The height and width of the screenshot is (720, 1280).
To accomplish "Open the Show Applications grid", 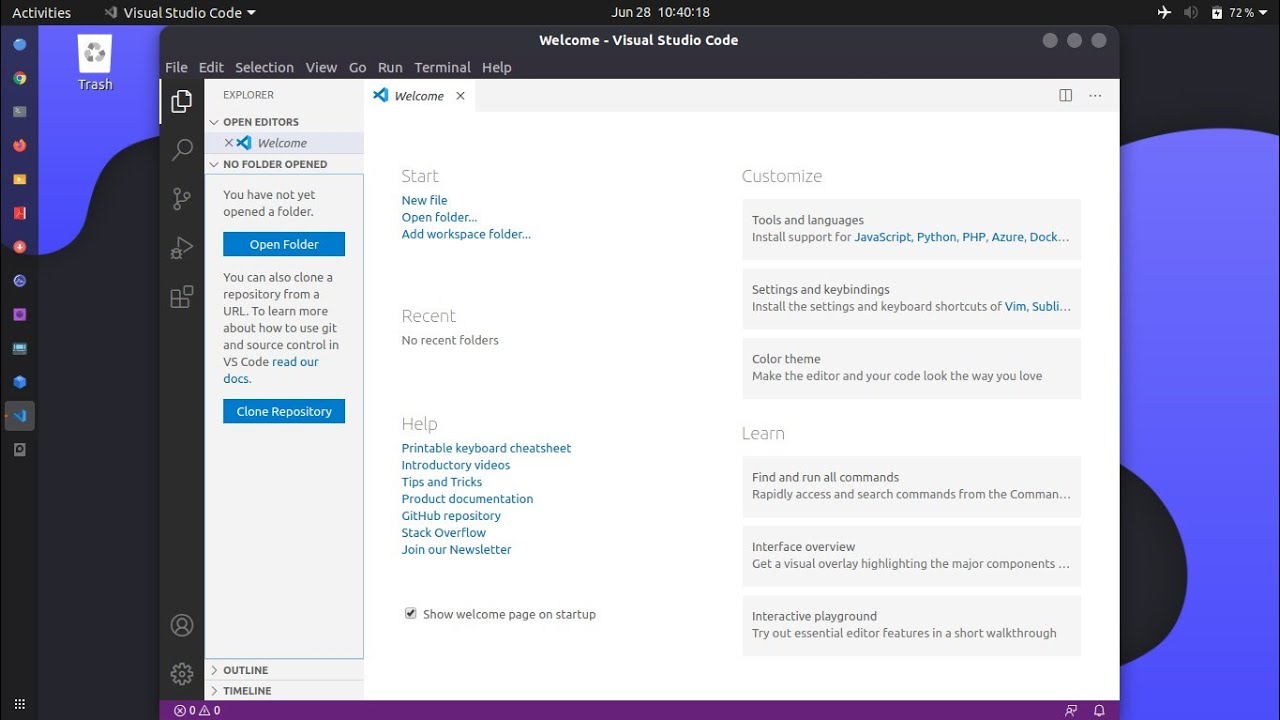I will click(x=20, y=704).
